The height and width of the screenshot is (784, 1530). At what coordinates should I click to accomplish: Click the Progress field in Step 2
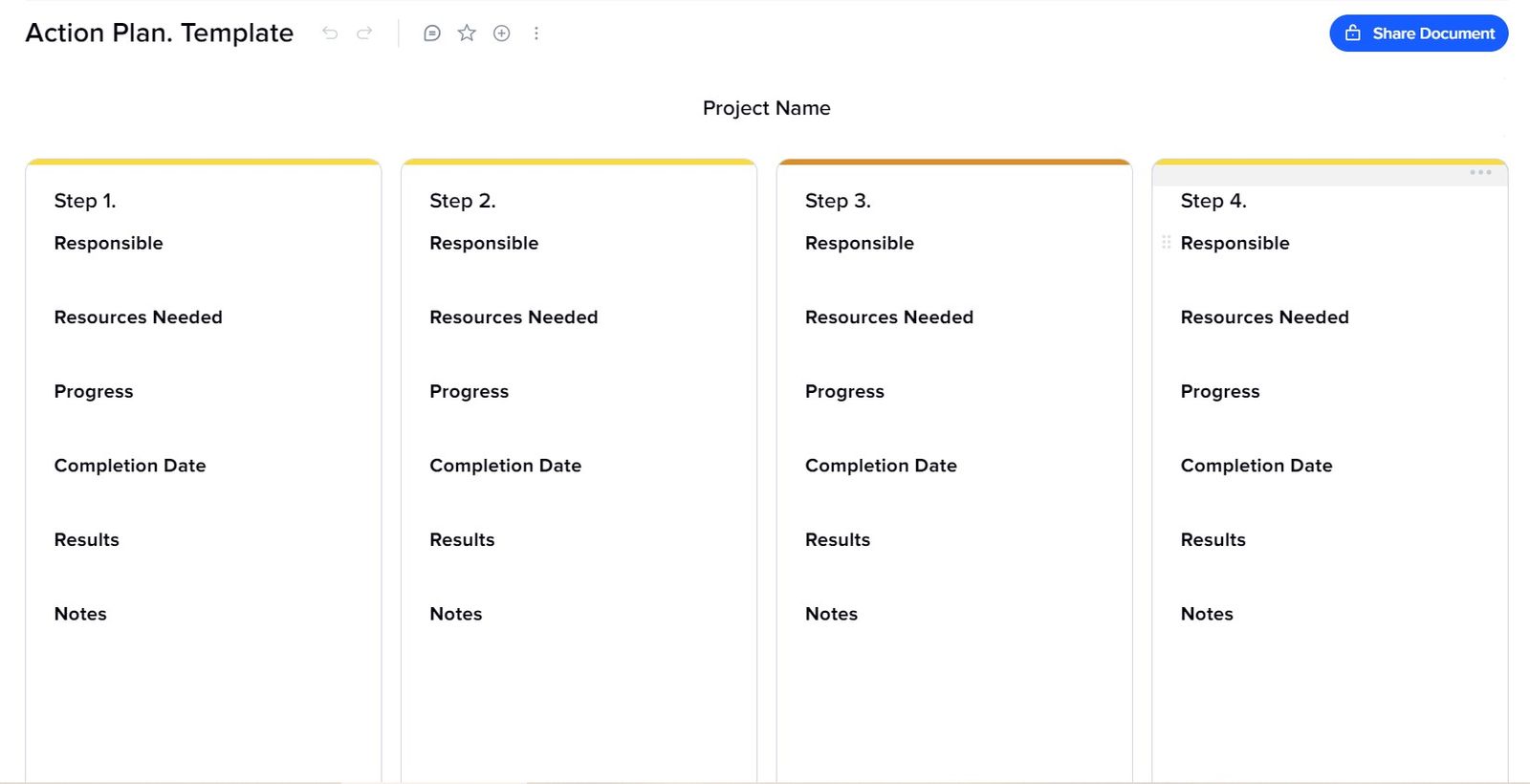[469, 391]
